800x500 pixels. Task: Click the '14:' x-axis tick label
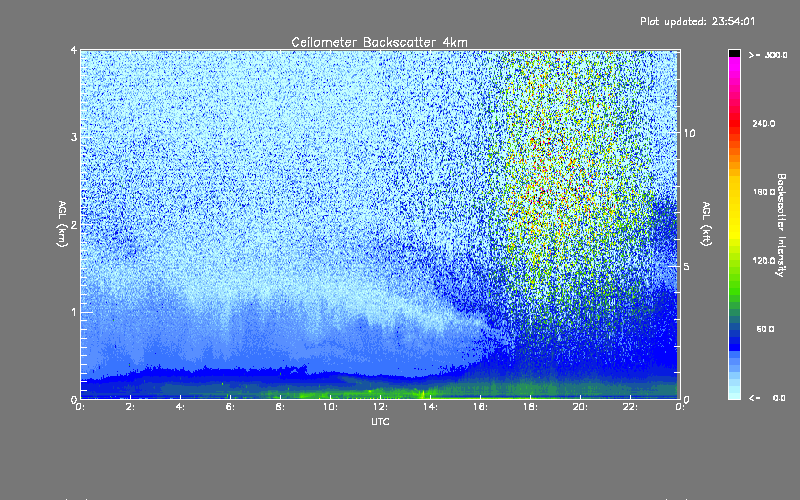(x=430, y=407)
